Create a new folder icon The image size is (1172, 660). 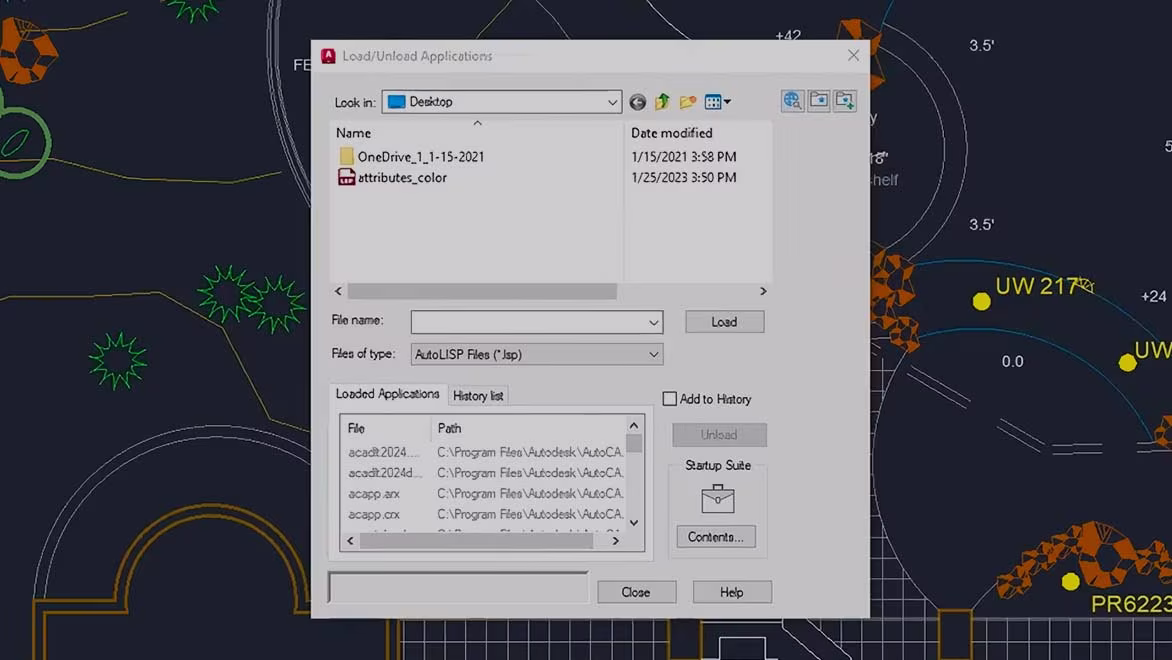point(688,102)
